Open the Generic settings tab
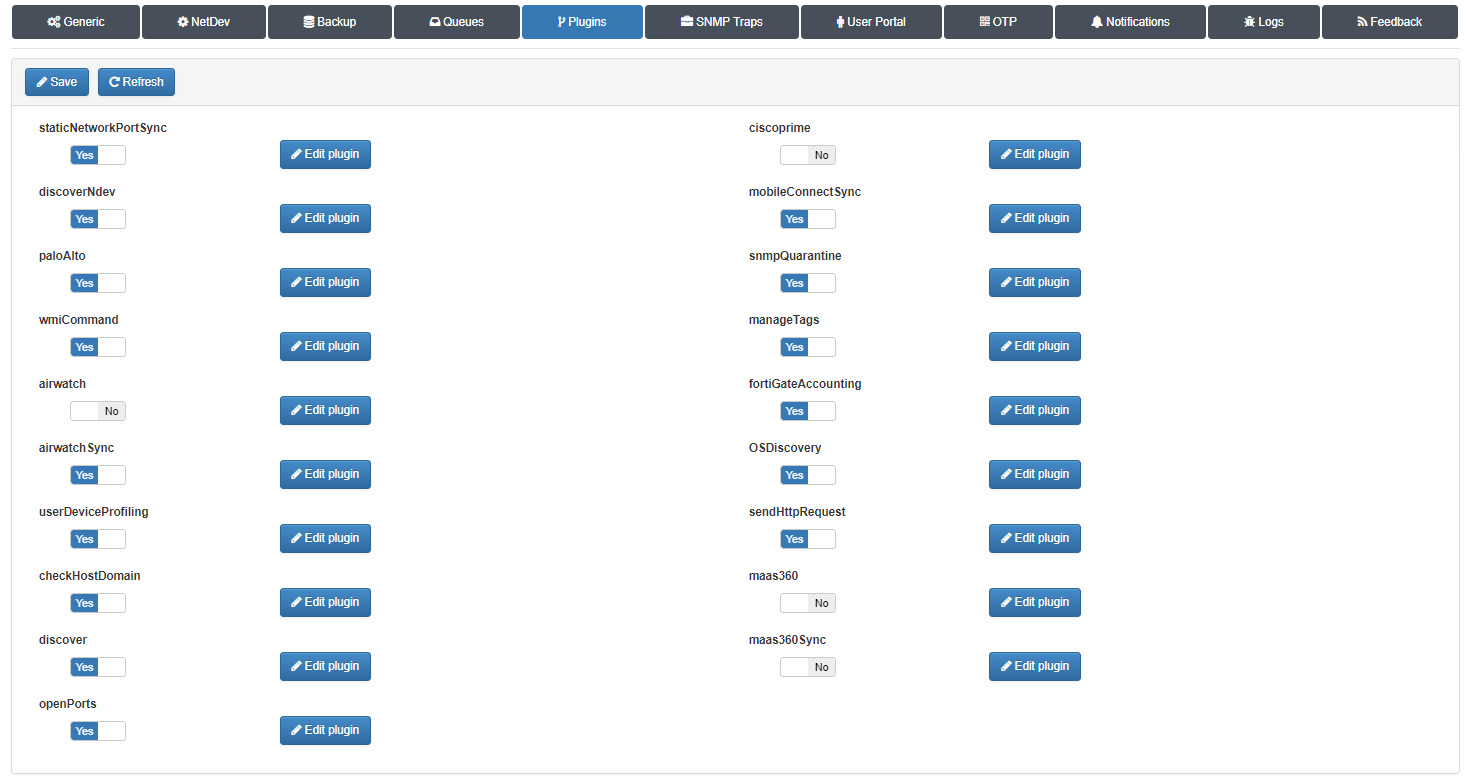 75,22
